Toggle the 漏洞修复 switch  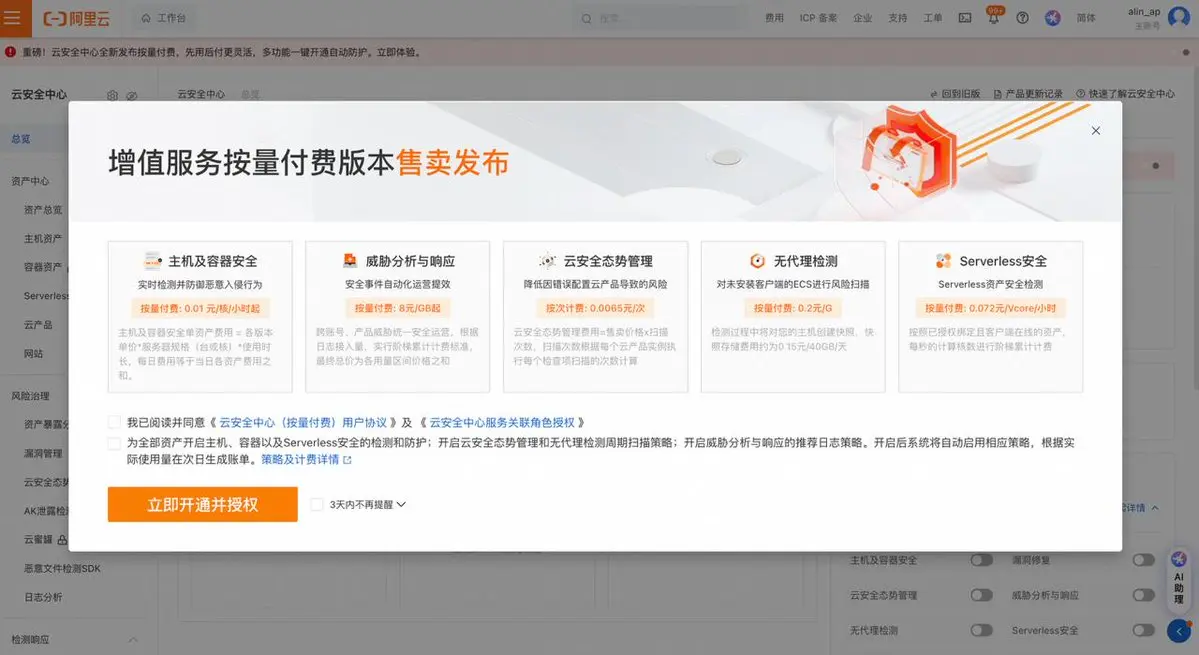[1143, 560]
